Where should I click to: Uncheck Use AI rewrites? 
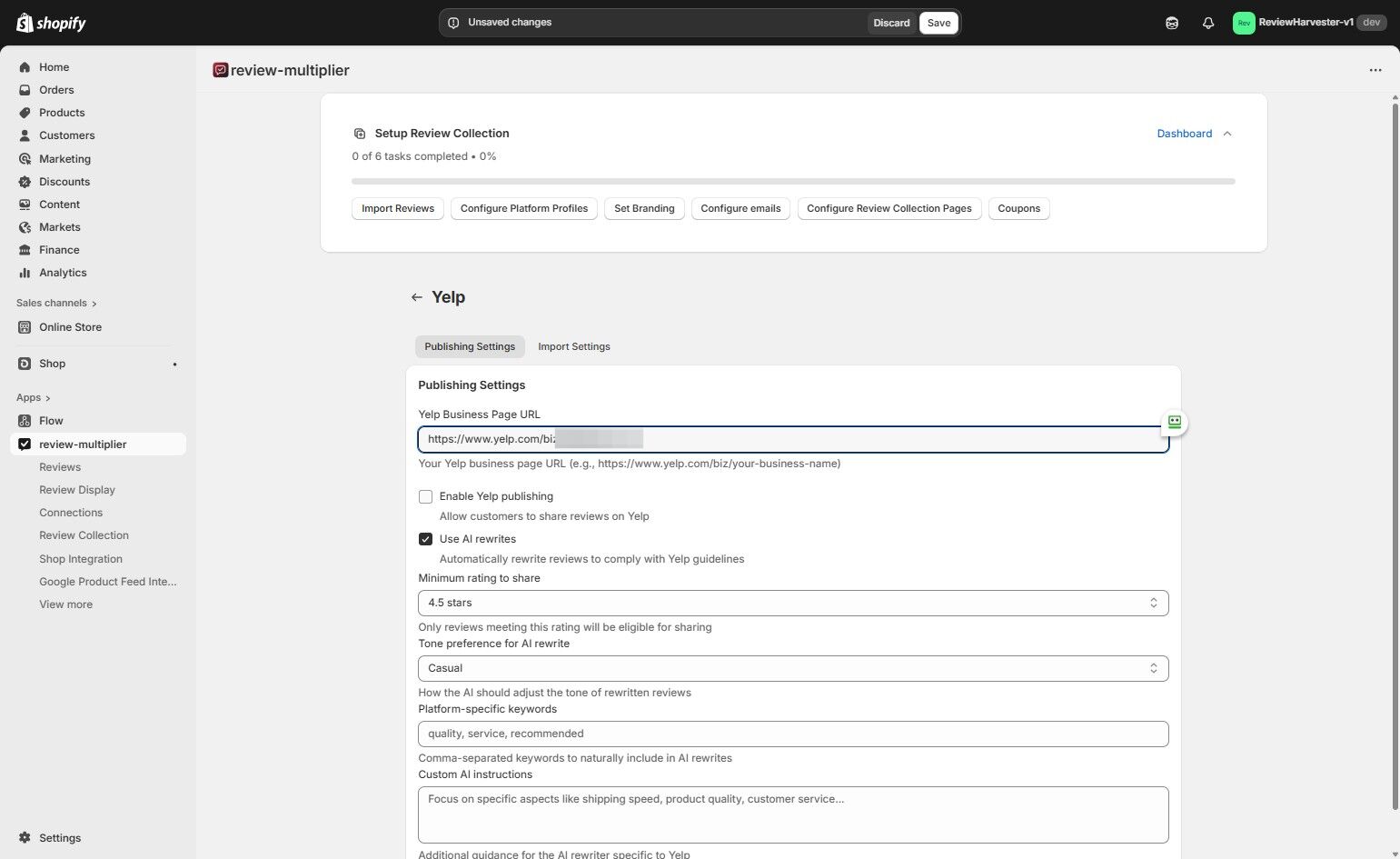(425, 538)
